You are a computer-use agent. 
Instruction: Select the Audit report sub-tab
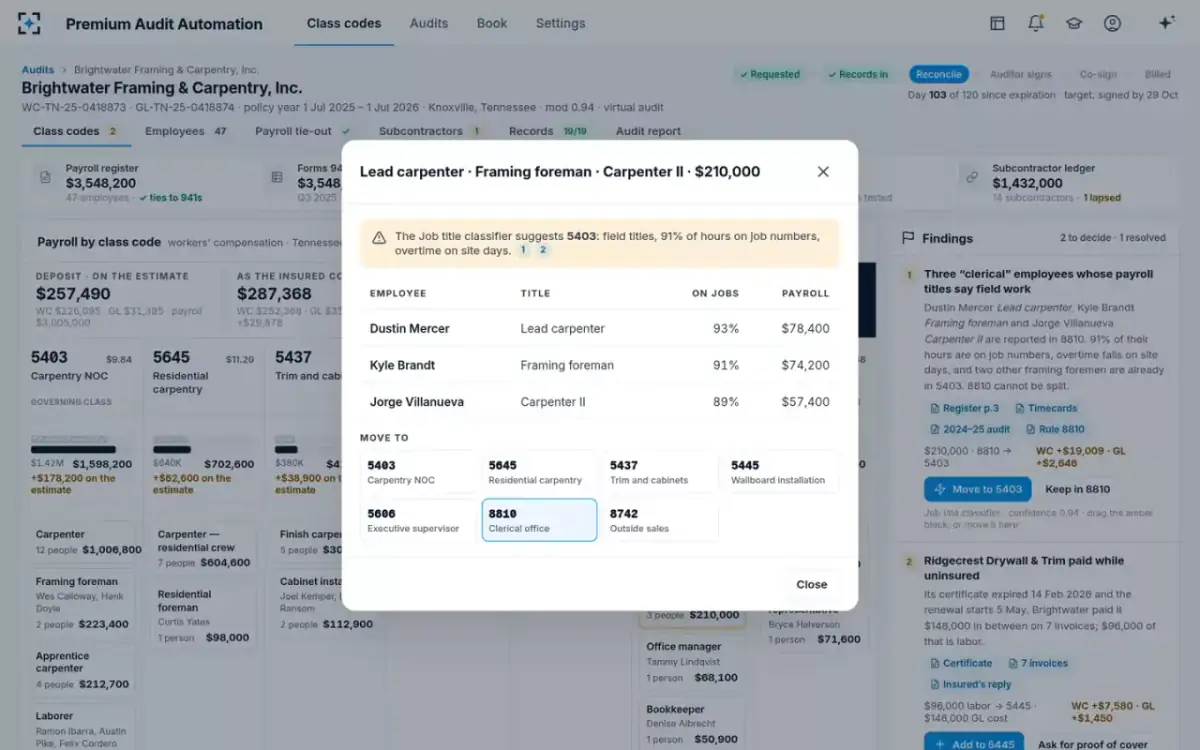(648, 131)
